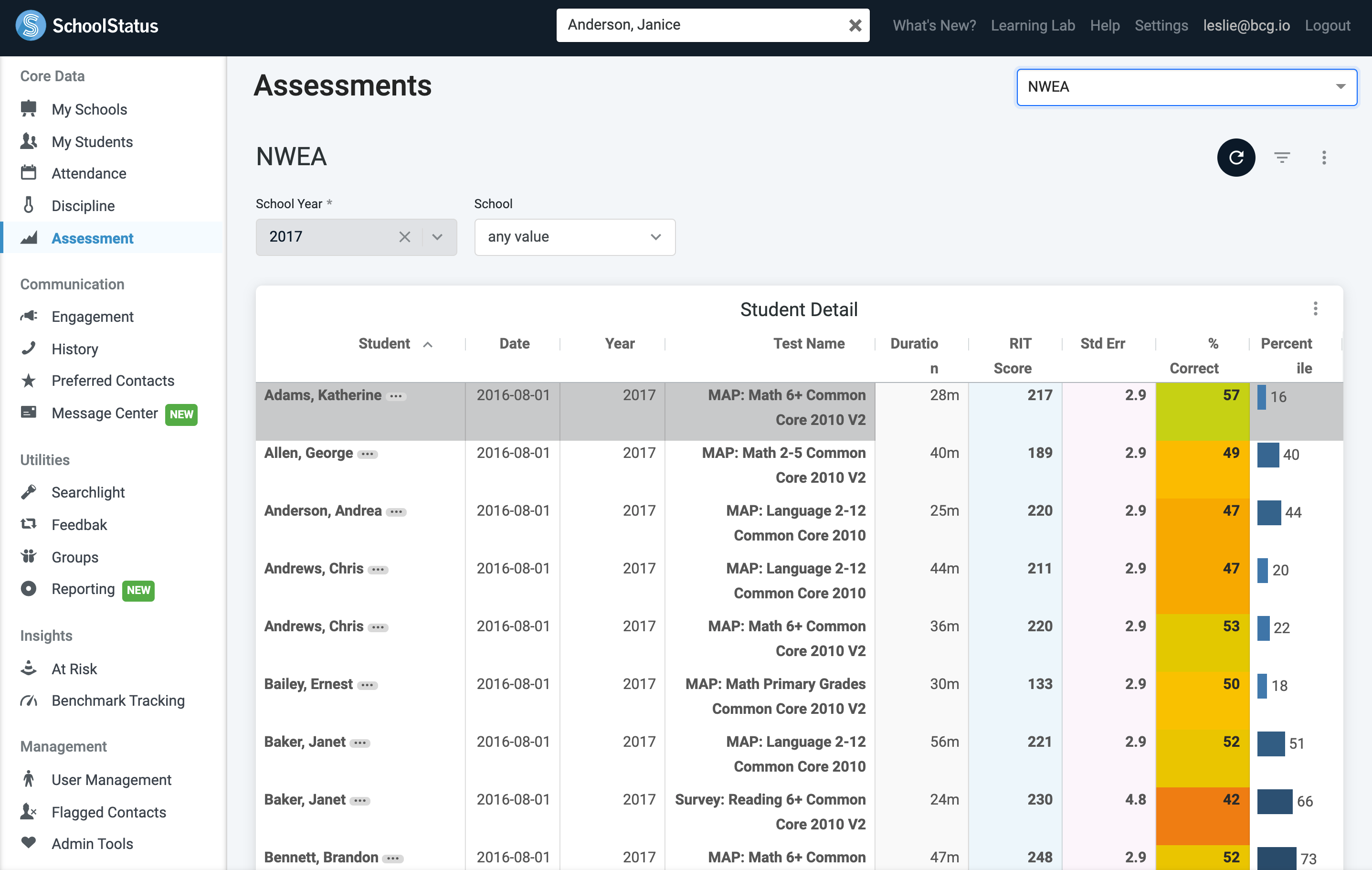
Task: Click ellipsis next to Adams, Katherine
Action: pos(396,396)
